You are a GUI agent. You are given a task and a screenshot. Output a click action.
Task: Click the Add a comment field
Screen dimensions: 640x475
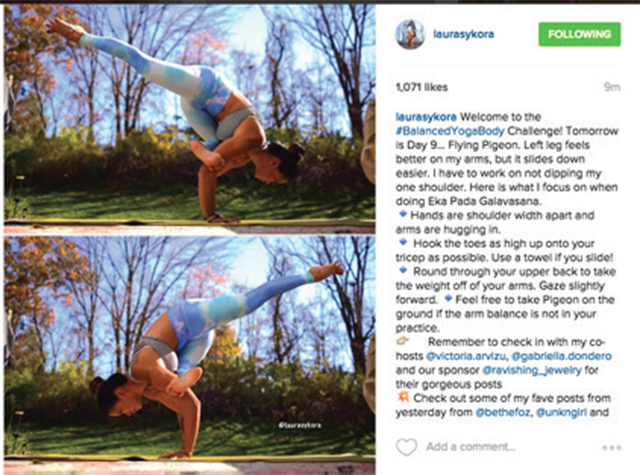471,447
